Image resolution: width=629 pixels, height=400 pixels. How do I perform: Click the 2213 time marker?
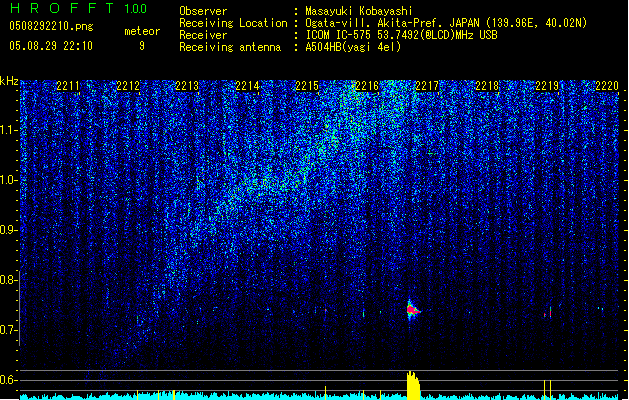coord(187,86)
